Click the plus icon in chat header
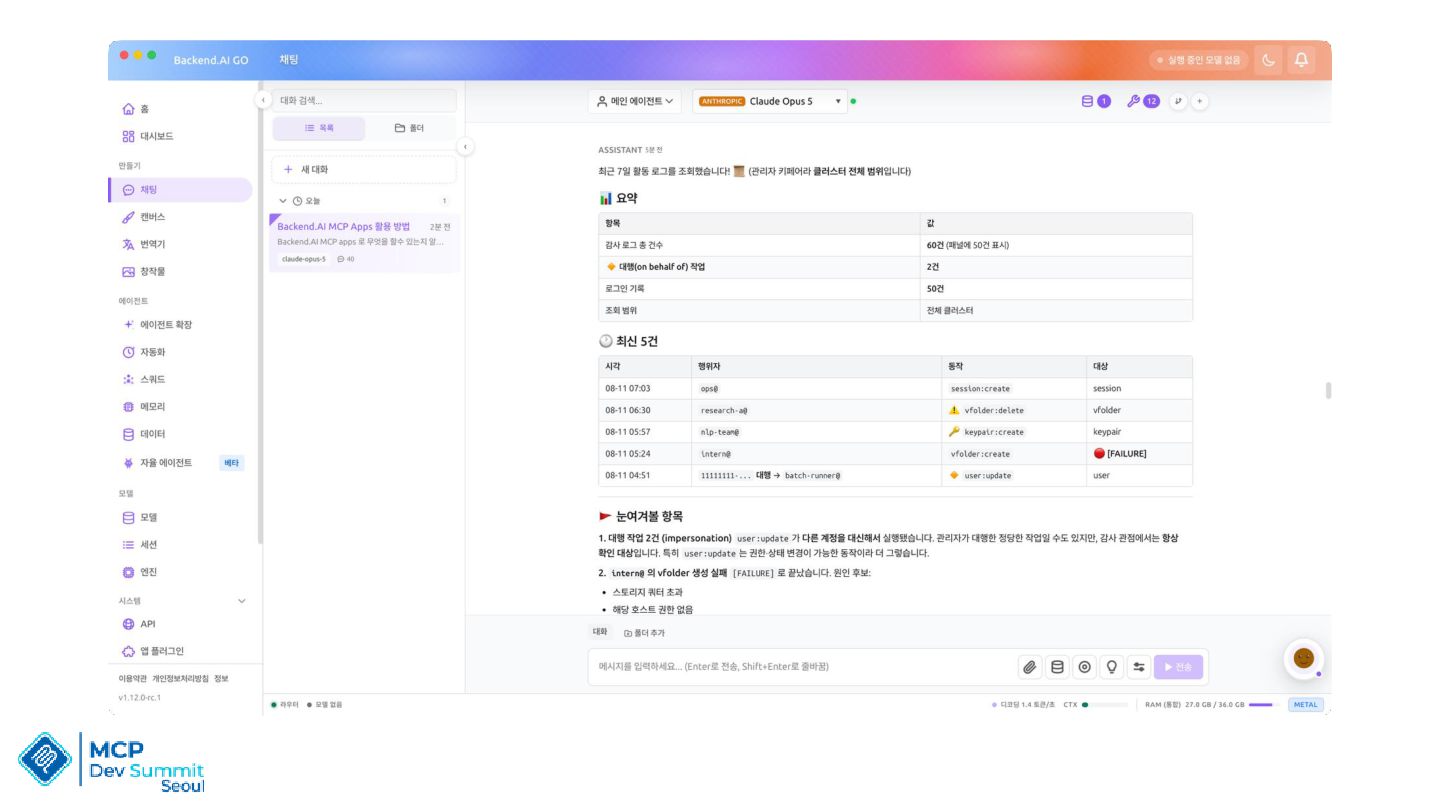The height and width of the screenshot is (811, 1440). tap(1200, 101)
